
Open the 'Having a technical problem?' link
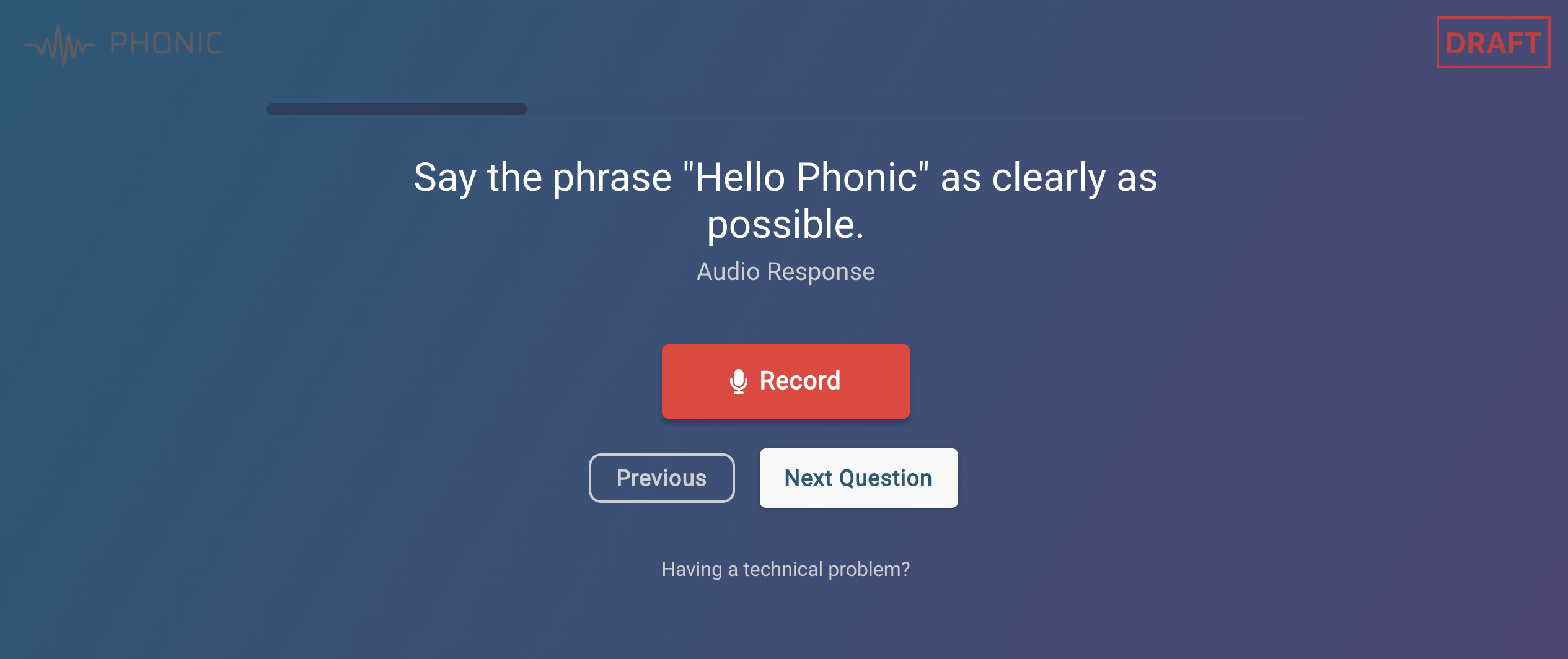coord(785,569)
